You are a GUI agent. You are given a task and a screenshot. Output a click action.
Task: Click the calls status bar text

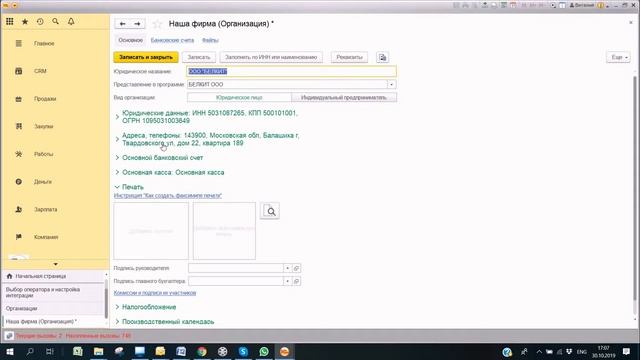tap(73, 336)
